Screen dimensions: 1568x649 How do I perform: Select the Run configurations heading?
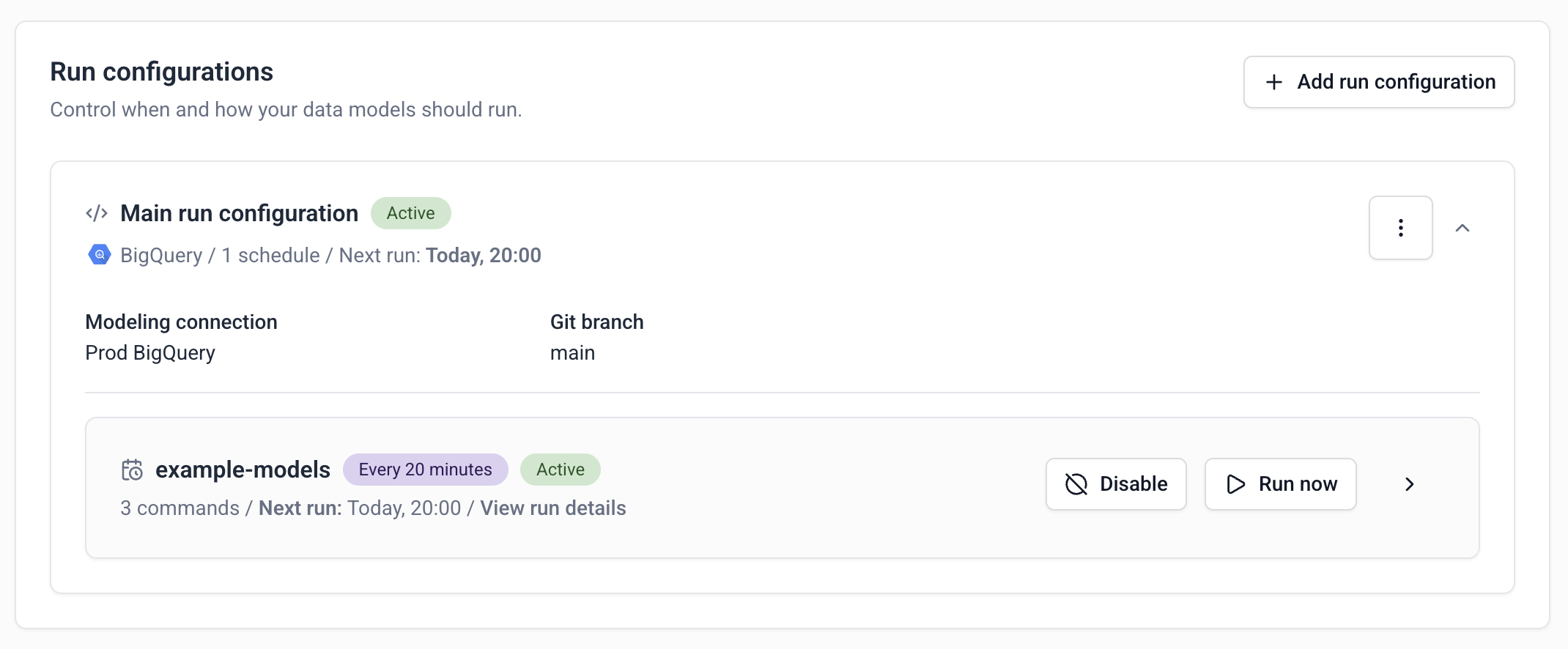pos(161,71)
